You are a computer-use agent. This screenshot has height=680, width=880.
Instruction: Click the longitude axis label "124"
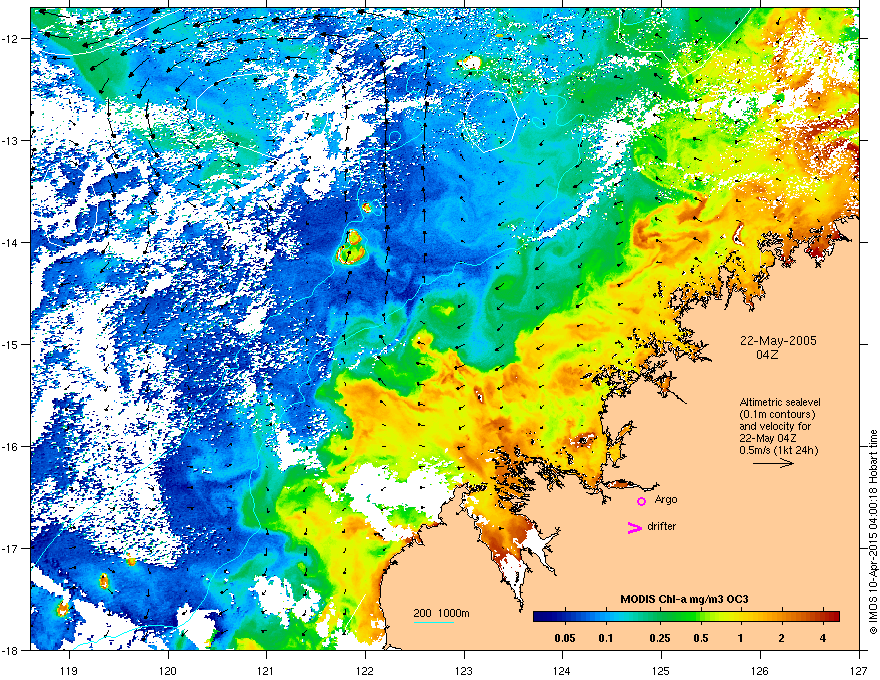[563, 670]
